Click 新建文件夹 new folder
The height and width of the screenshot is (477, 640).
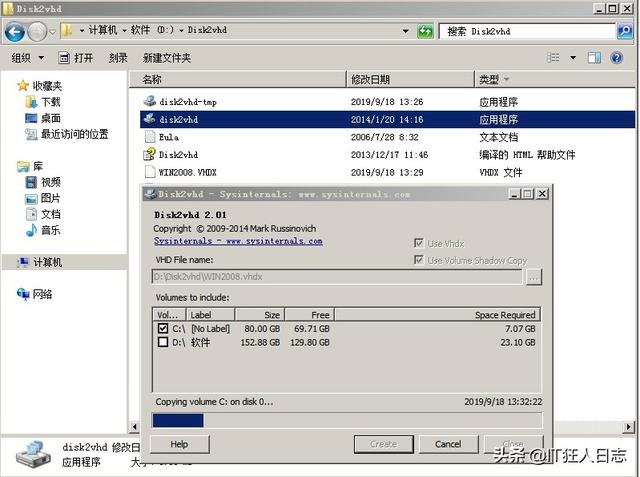pos(167,58)
